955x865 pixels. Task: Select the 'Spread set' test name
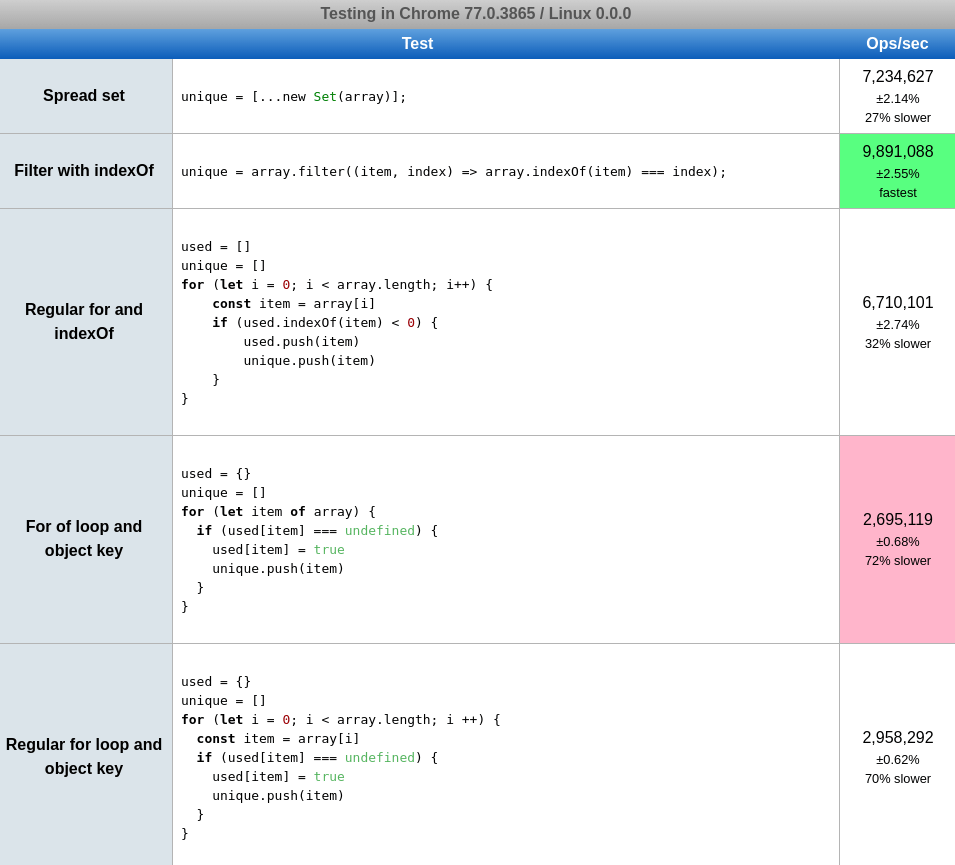tap(84, 96)
